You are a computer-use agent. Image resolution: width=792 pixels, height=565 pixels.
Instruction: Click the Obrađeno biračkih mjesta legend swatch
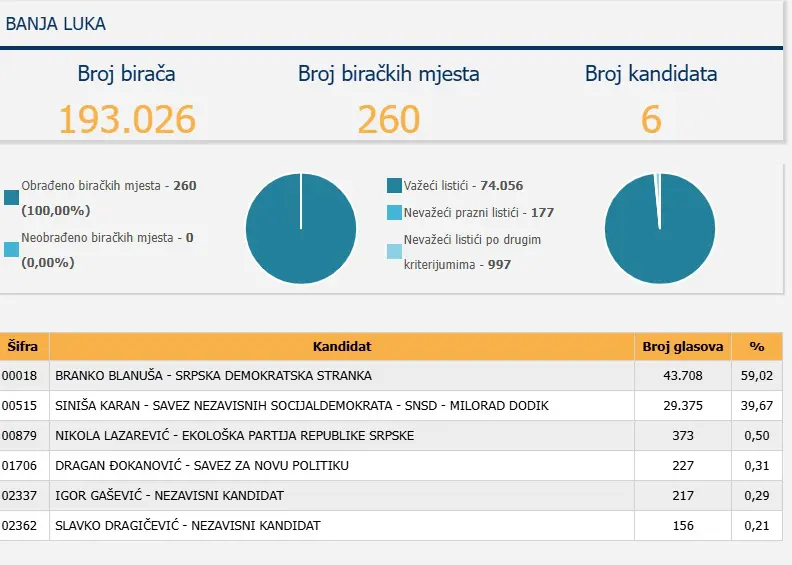click(11, 198)
